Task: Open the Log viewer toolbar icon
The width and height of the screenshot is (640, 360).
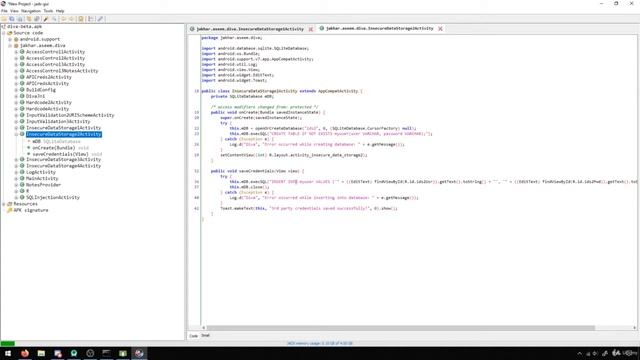Action: coord(91,19)
